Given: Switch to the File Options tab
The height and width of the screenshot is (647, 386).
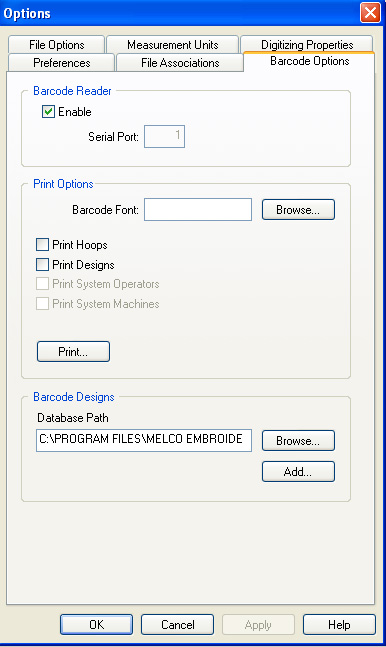Looking at the screenshot, I should click(56, 44).
